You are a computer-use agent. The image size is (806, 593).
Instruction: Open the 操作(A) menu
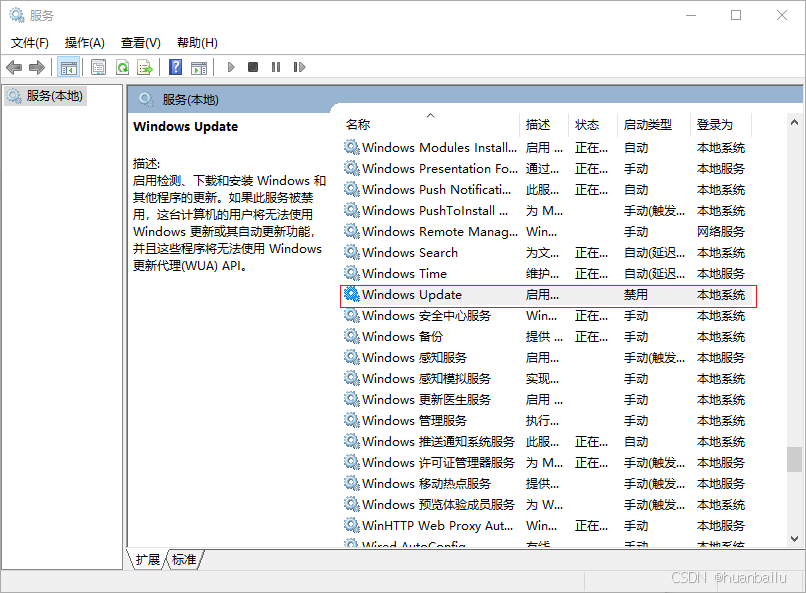coord(85,43)
